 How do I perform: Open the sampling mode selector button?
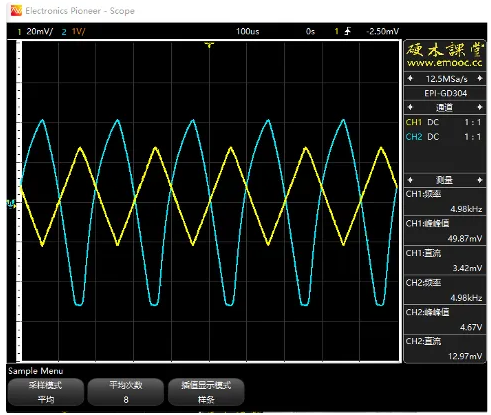(46, 392)
